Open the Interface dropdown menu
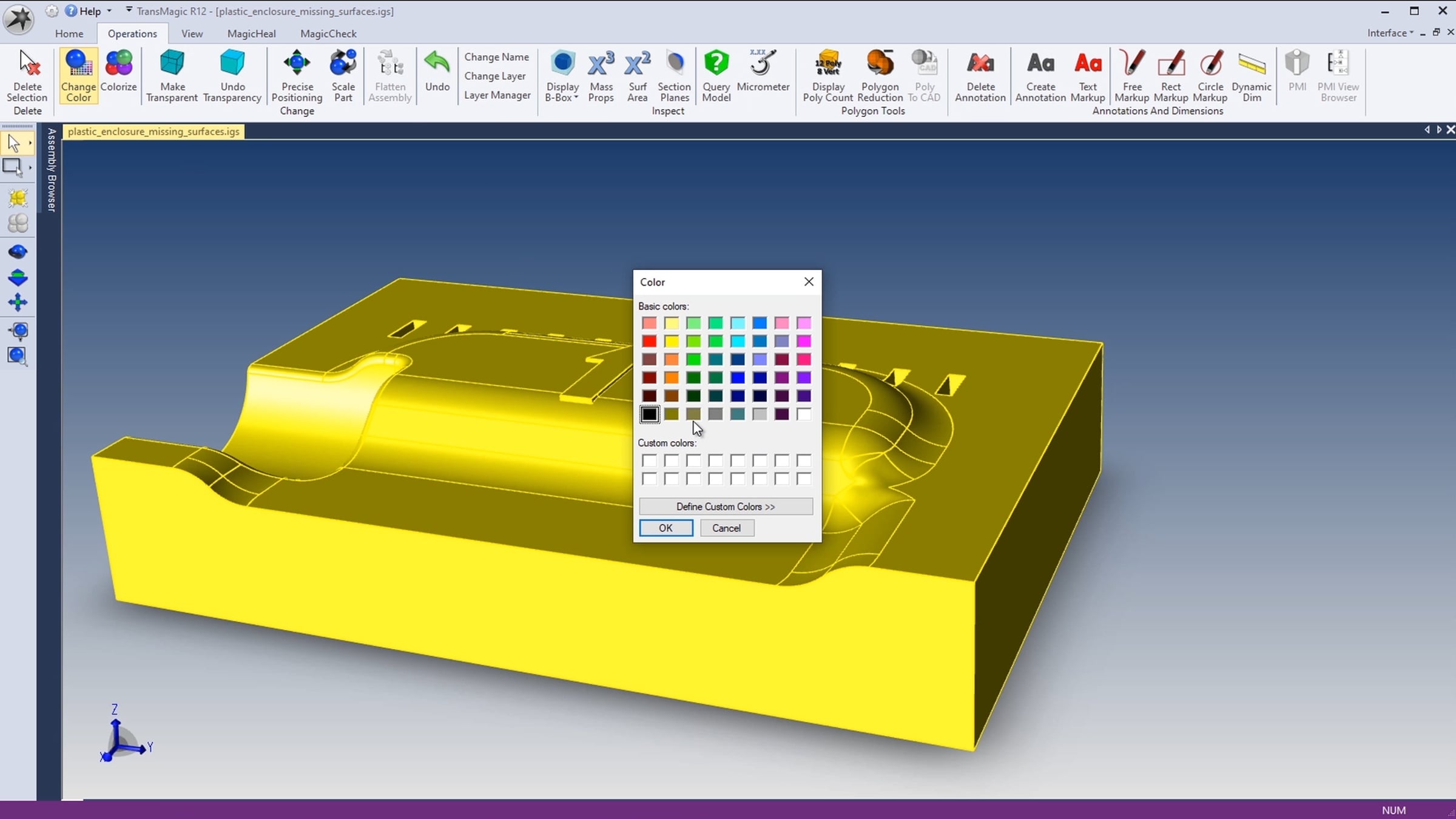The width and height of the screenshot is (1456, 819). (1390, 33)
